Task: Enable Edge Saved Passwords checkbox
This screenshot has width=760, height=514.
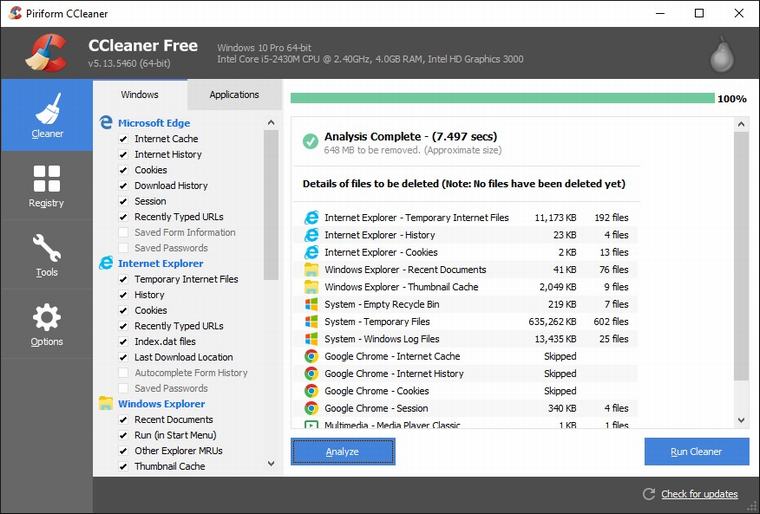Action: pos(124,248)
